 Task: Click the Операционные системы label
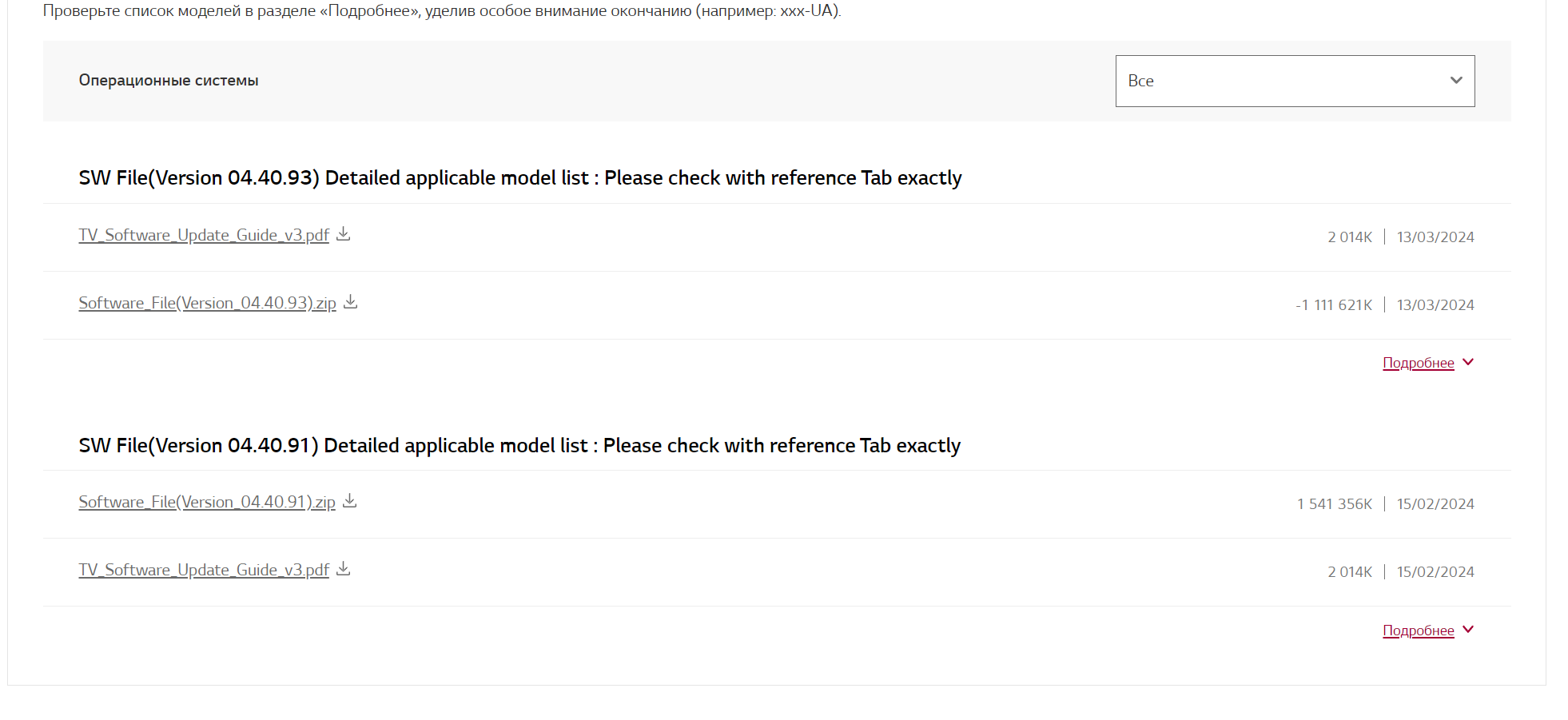pos(169,81)
